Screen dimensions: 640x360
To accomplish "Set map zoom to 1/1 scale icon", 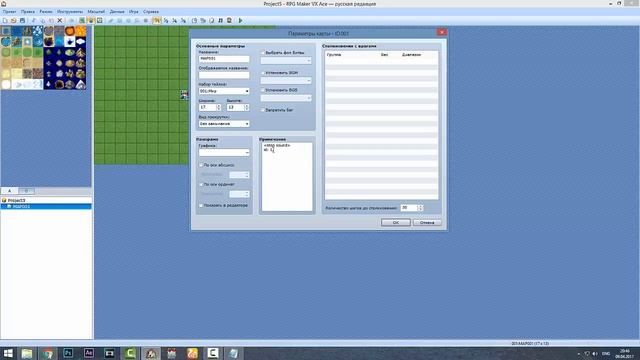I will click(x=157, y=20).
